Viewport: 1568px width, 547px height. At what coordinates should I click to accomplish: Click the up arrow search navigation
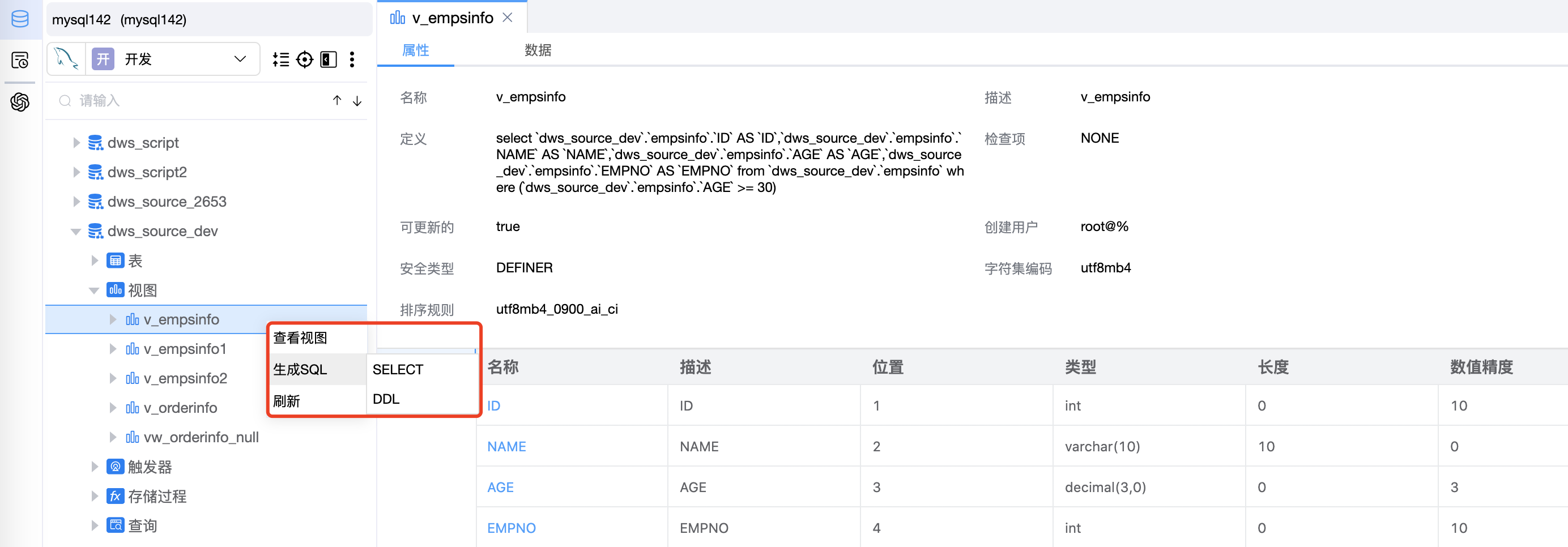pos(336,100)
